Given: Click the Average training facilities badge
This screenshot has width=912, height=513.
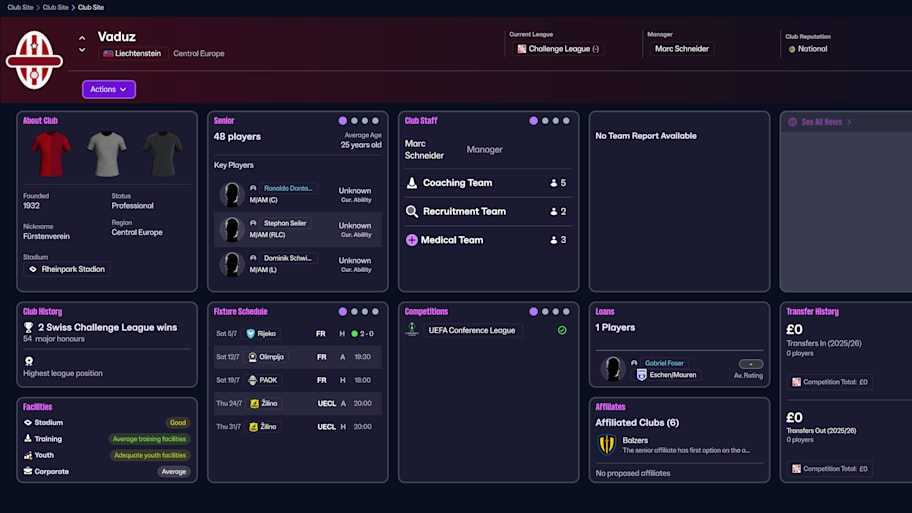Looking at the screenshot, I should tap(149, 439).
